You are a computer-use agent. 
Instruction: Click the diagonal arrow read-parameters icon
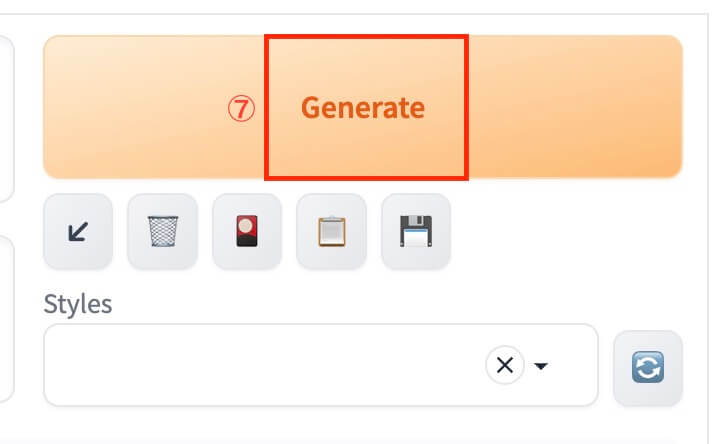click(78, 231)
